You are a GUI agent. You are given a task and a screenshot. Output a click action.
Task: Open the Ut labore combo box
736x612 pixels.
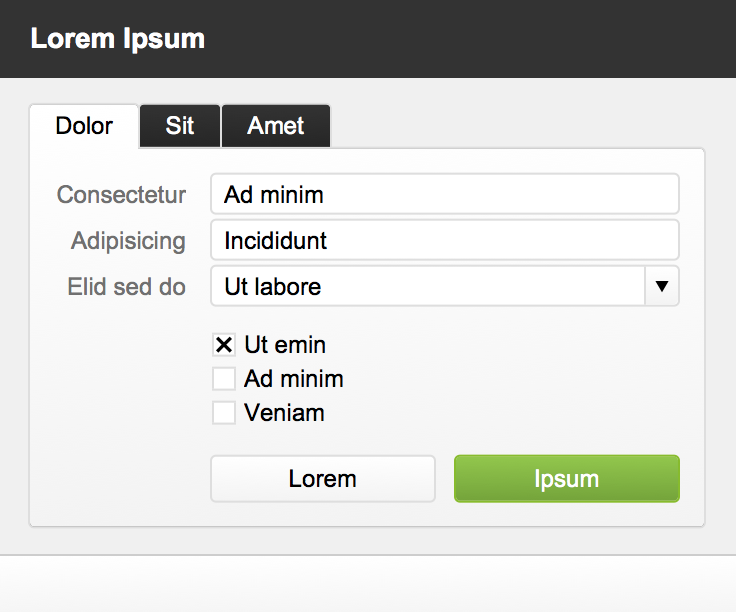click(x=445, y=286)
